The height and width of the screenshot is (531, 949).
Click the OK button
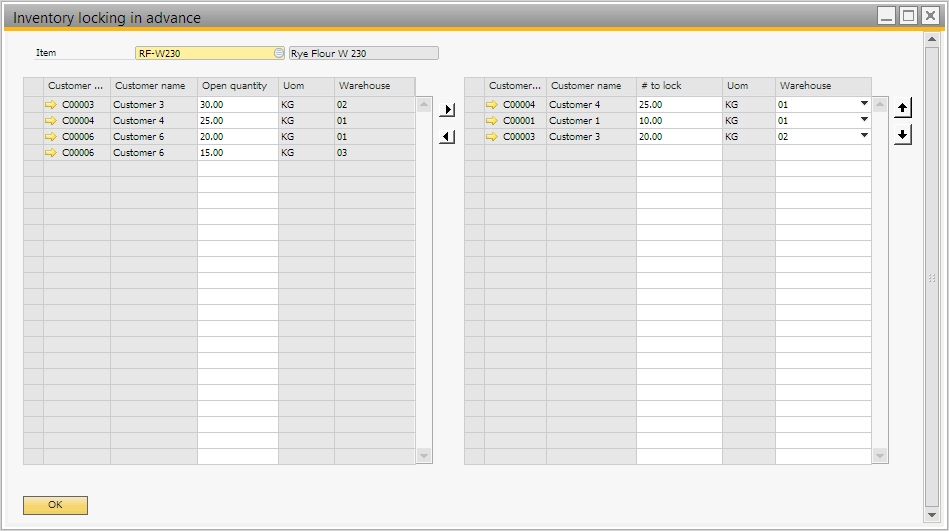pyautogui.click(x=55, y=505)
